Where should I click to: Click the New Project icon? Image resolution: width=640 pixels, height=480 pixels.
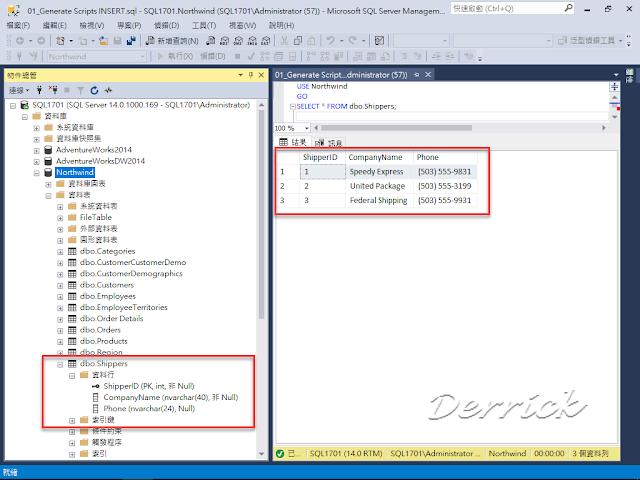(x=61, y=41)
